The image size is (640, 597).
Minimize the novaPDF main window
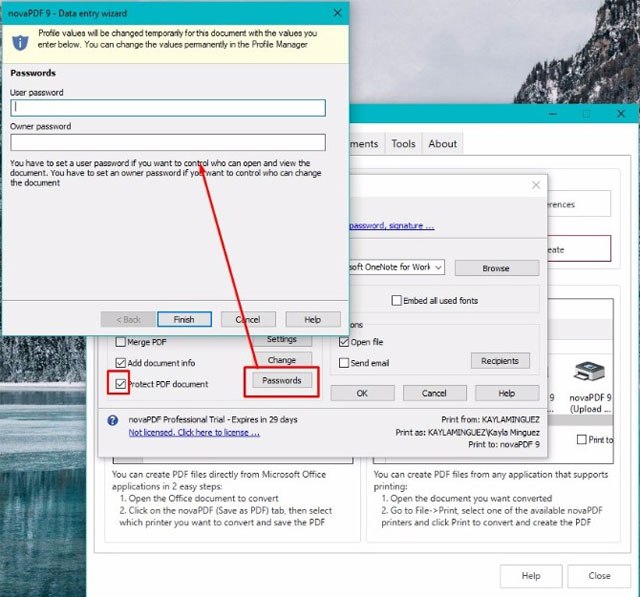point(553,114)
